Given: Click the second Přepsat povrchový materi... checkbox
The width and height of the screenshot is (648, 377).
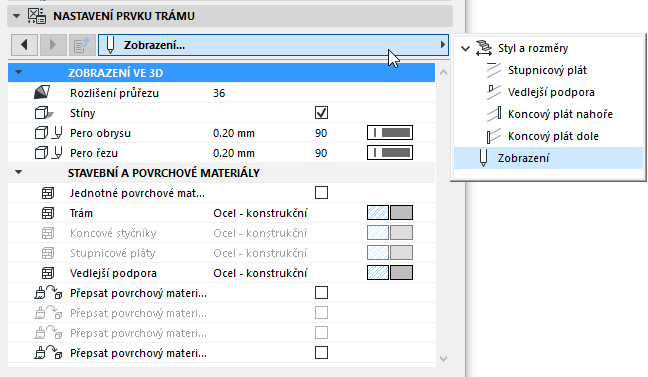Looking at the screenshot, I should click(322, 313).
